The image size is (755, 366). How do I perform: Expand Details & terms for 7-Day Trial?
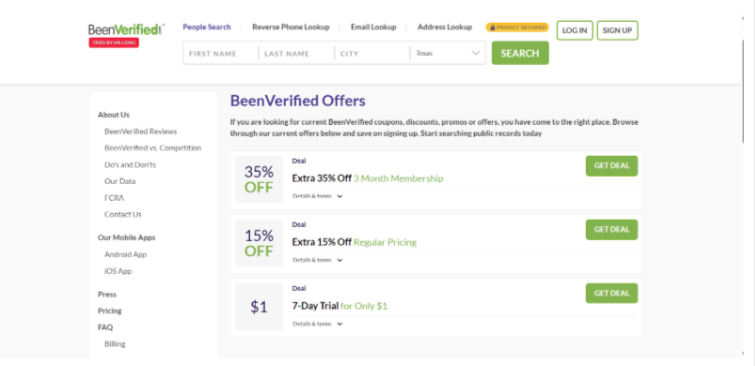317,324
